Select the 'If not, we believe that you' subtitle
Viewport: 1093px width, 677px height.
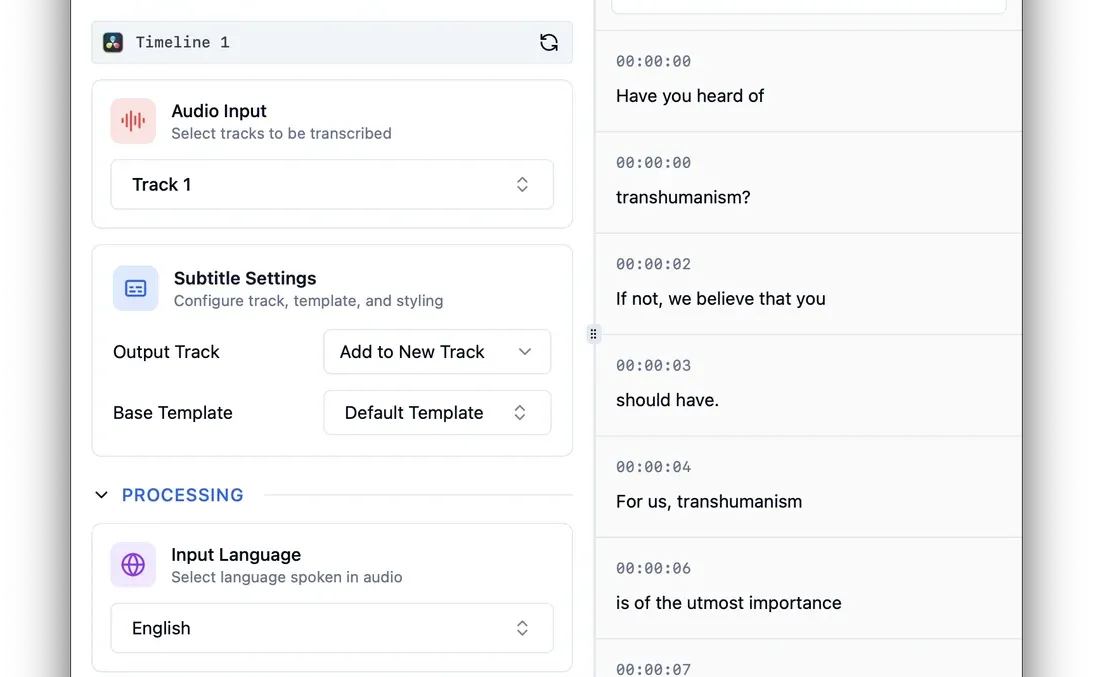tap(721, 299)
